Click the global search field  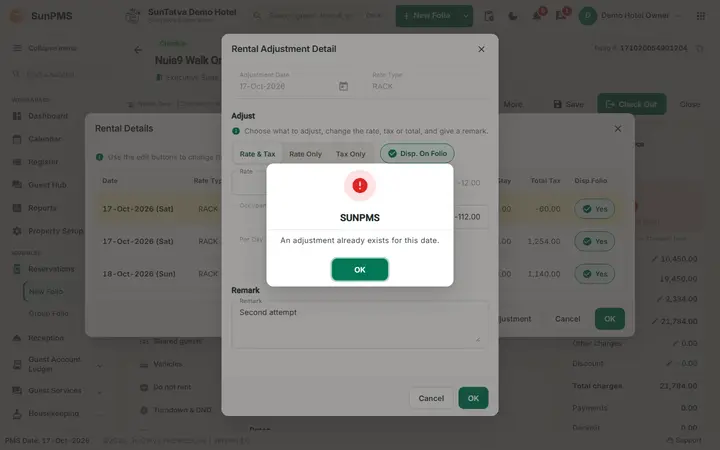tap(318, 16)
